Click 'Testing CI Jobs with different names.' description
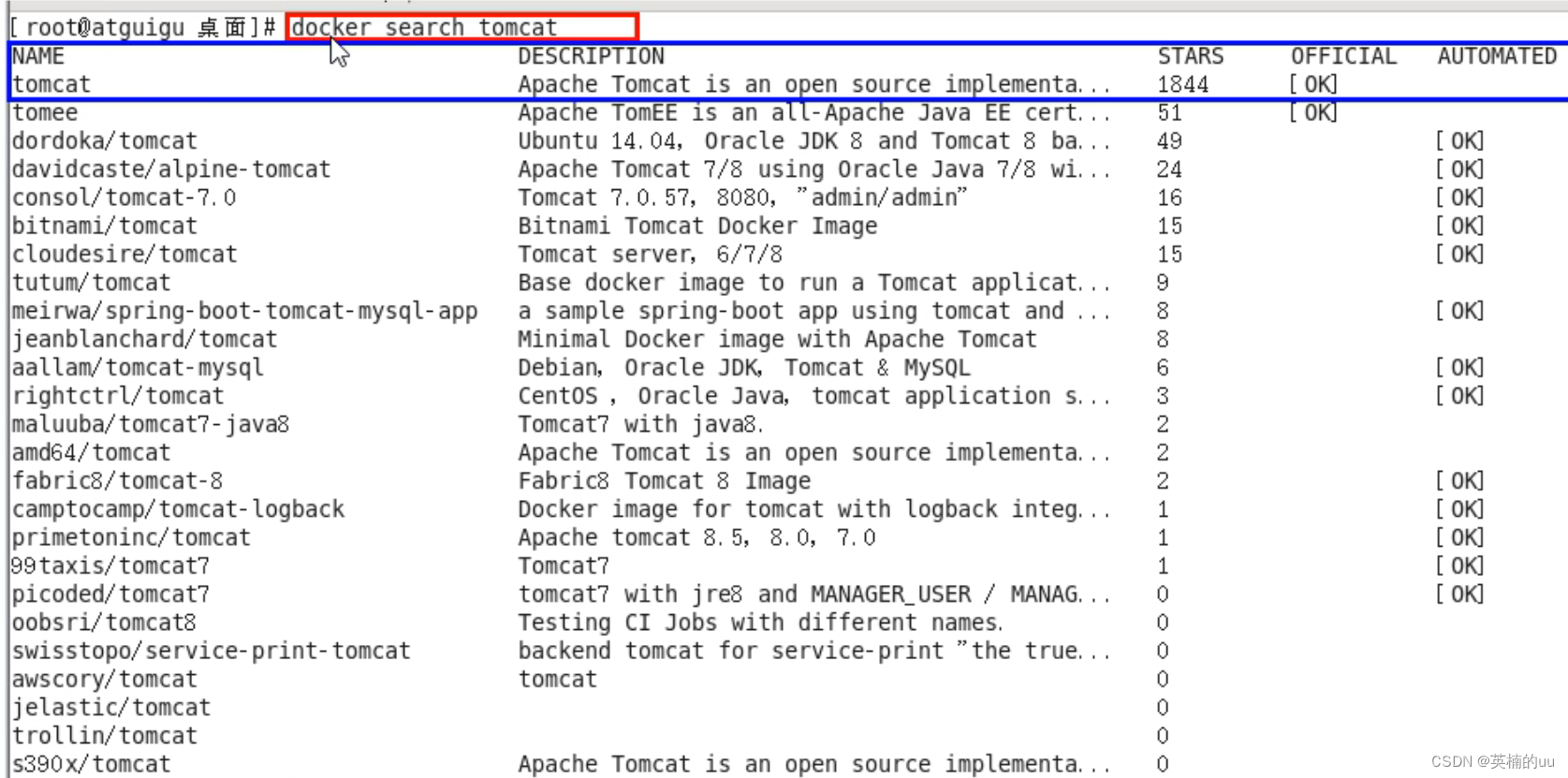This screenshot has width=1568, height=778. pos(760,623)
